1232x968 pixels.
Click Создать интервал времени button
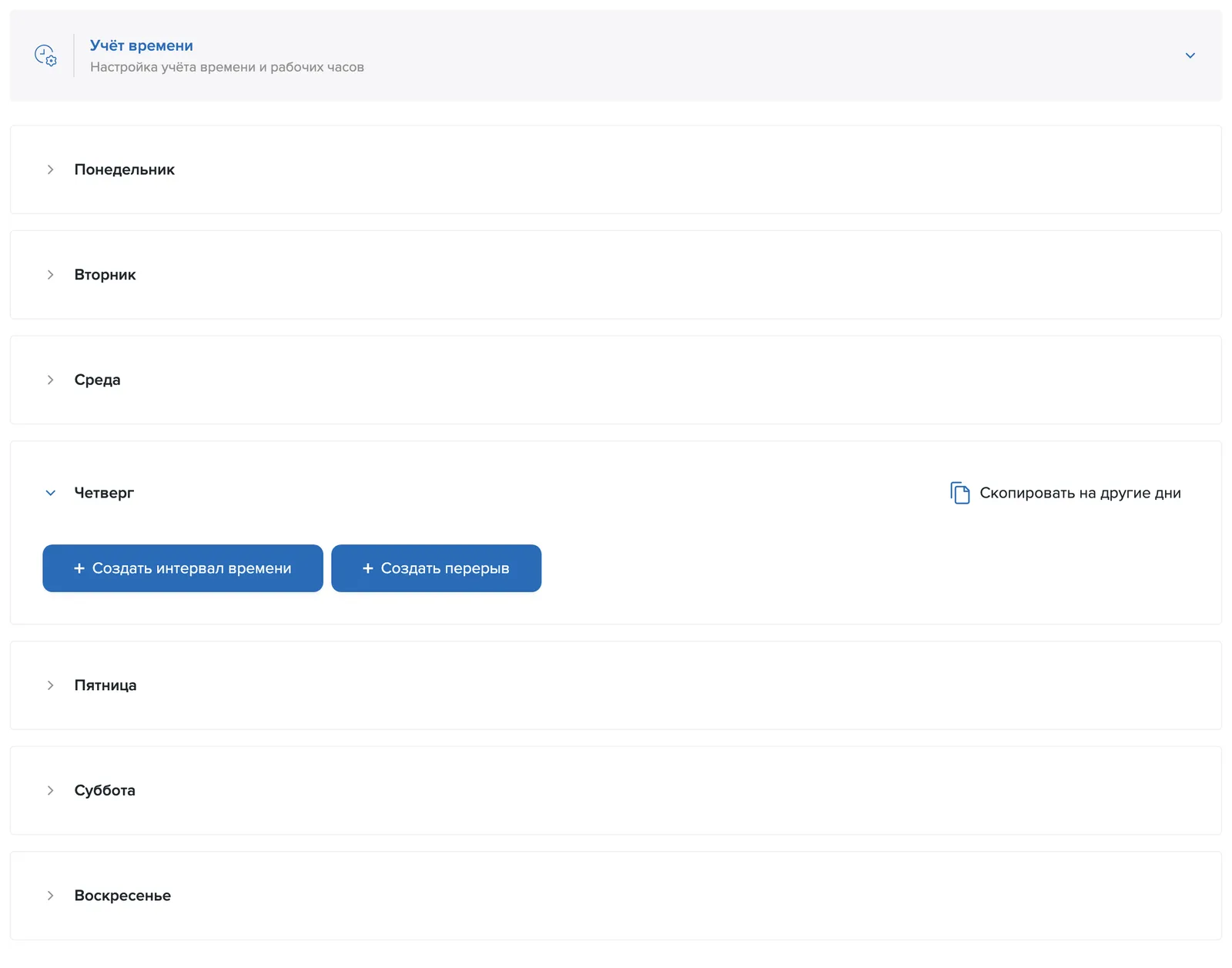click(182, 568)
